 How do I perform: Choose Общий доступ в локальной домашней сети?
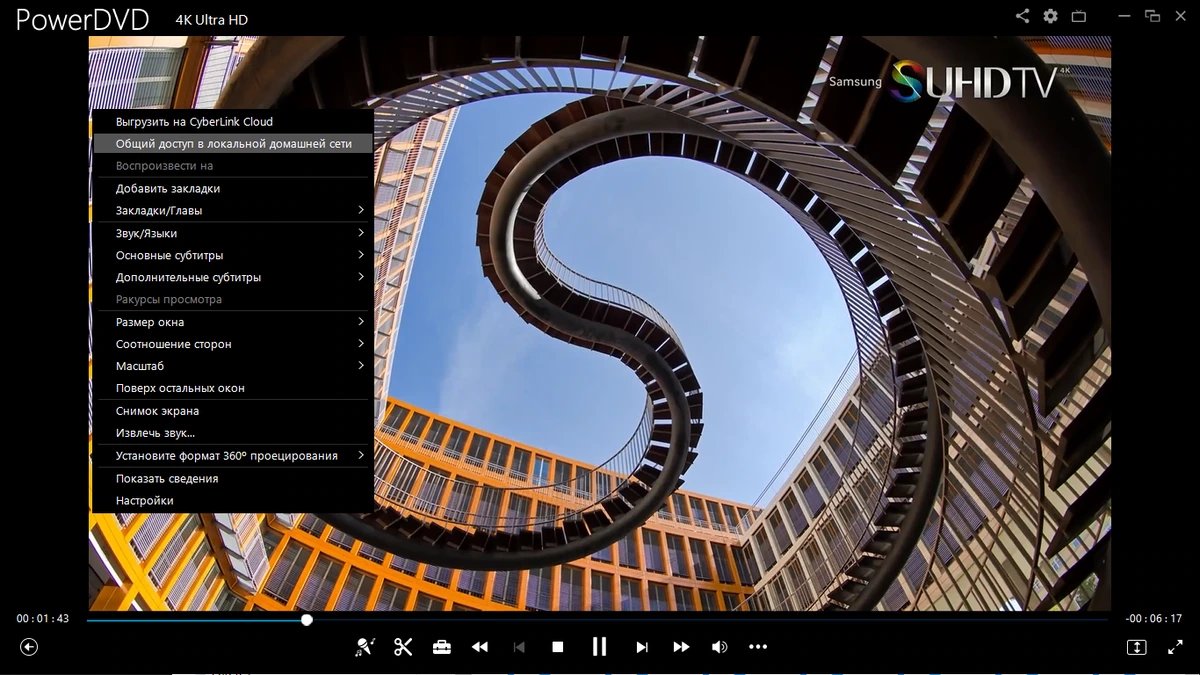233,144
